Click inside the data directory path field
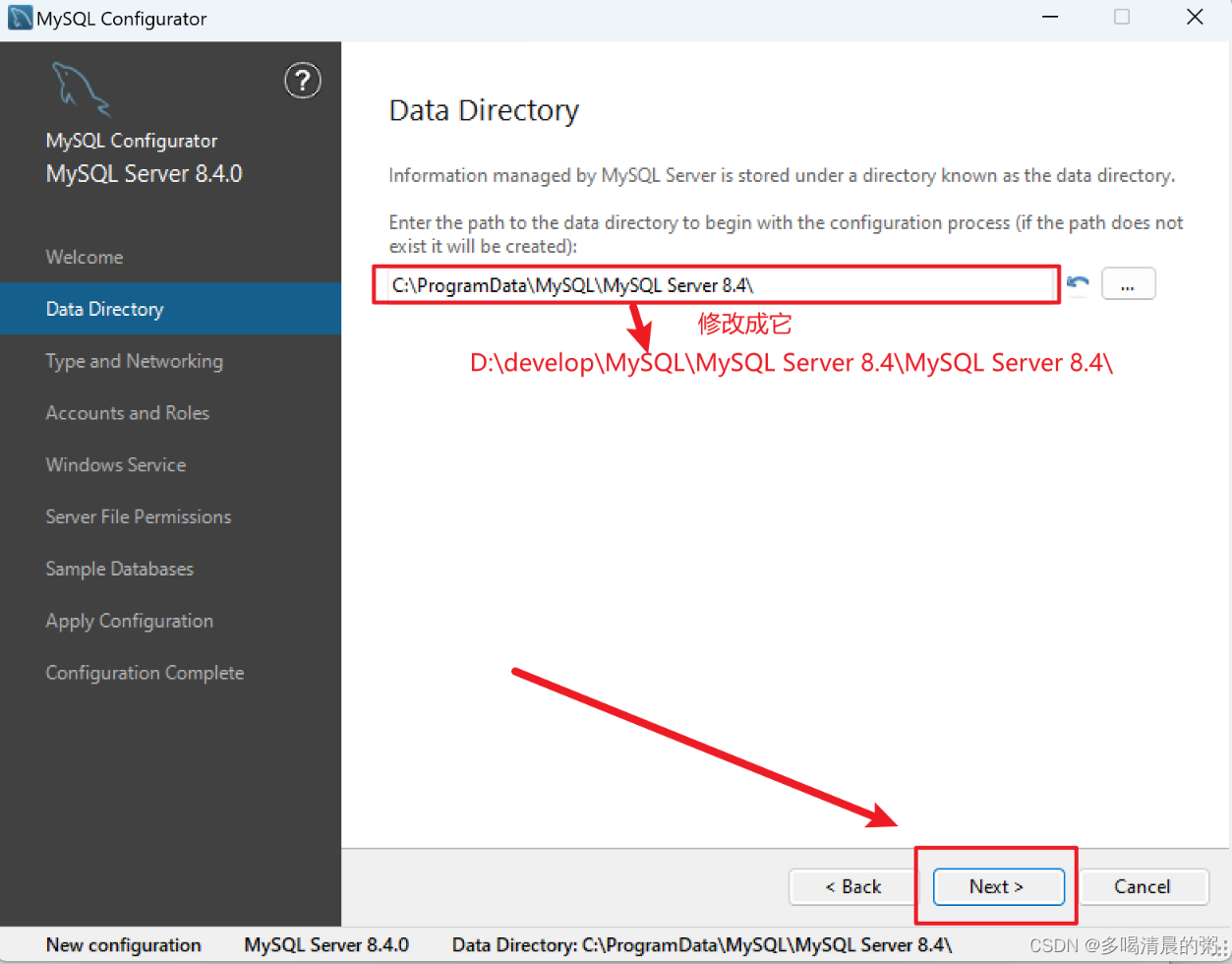Screen dimensions: 1232x964 717,285
